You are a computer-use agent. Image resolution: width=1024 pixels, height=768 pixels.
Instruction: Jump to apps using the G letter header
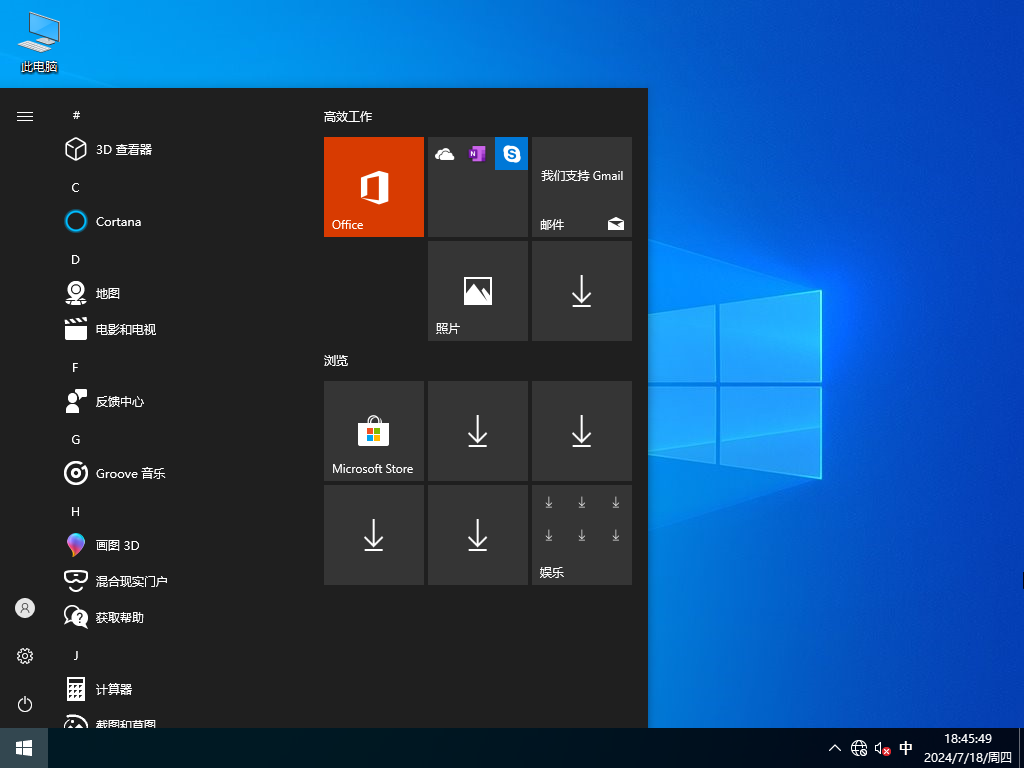(x=75, y=439)
